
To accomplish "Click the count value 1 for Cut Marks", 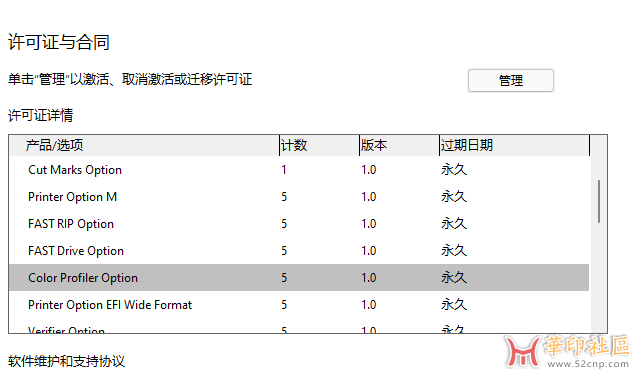I will click(284, 170).
